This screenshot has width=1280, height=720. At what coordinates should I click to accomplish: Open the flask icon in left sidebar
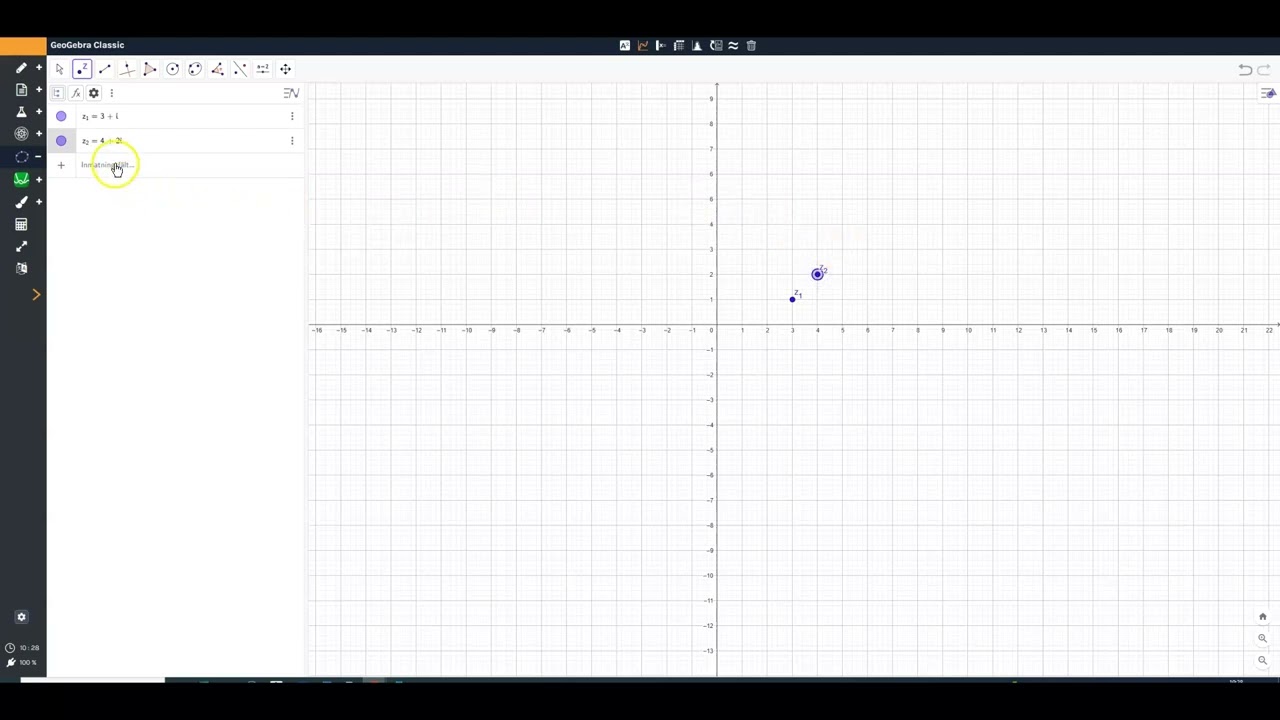coord(21,112)
